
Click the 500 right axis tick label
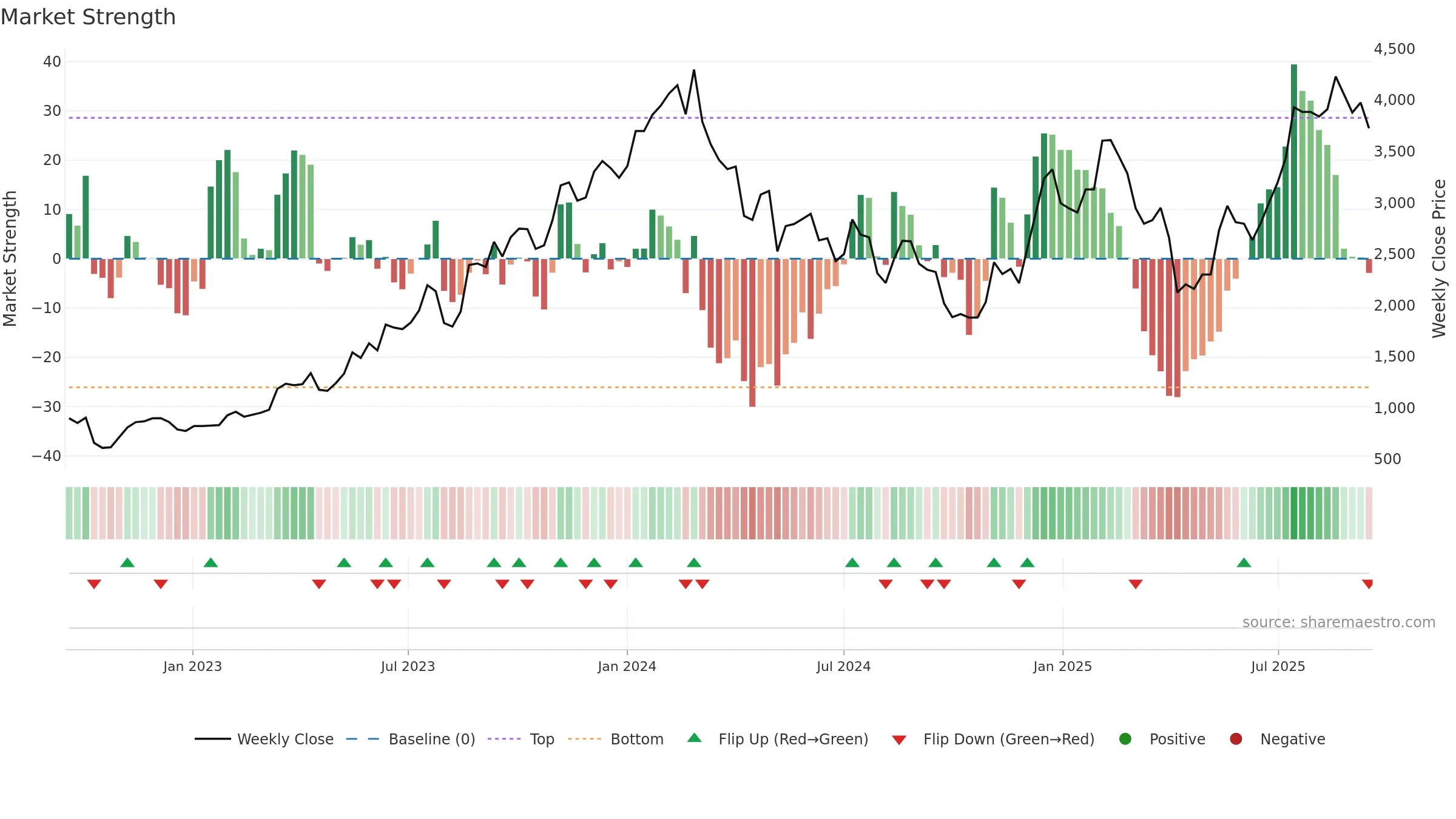point(1387,459)
